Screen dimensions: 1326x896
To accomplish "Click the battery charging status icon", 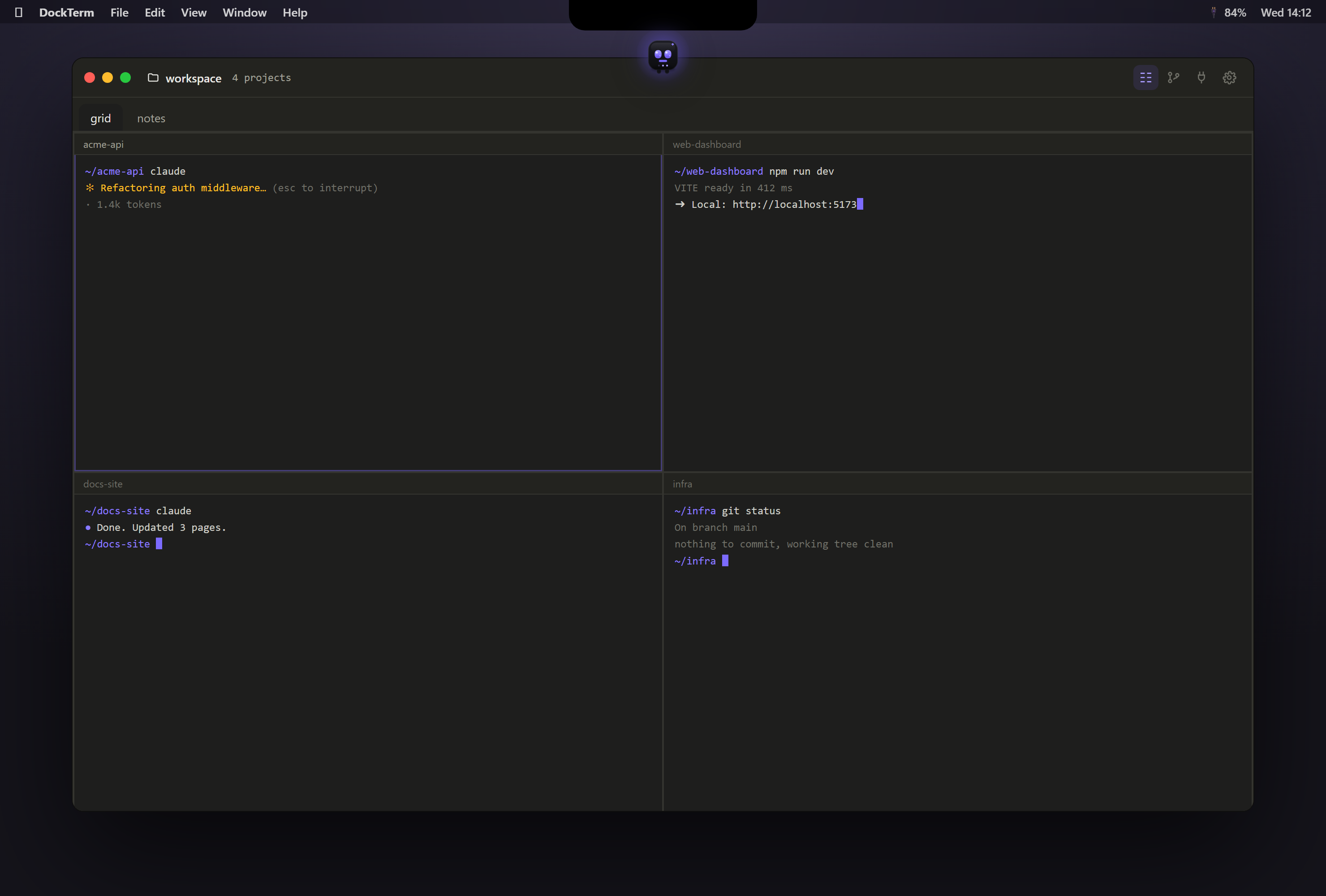I will 1213,13.
